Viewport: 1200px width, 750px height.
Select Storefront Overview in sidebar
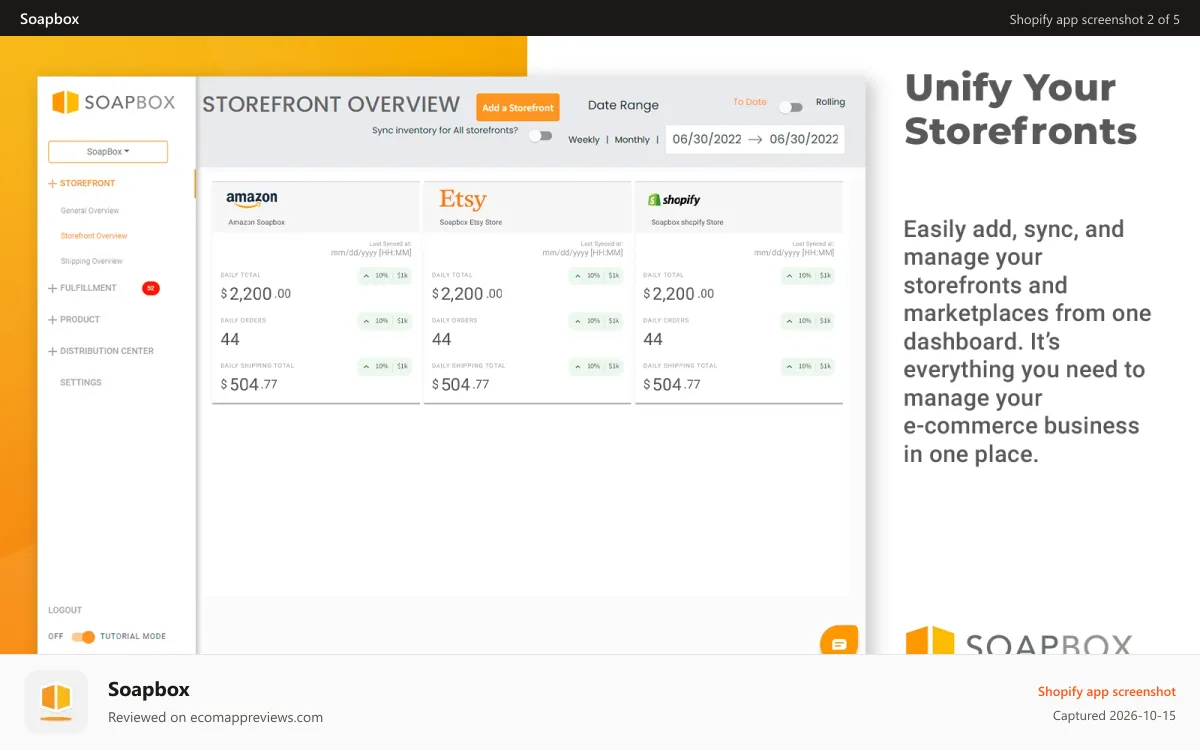pyautogui.click(x=94, y=236)
